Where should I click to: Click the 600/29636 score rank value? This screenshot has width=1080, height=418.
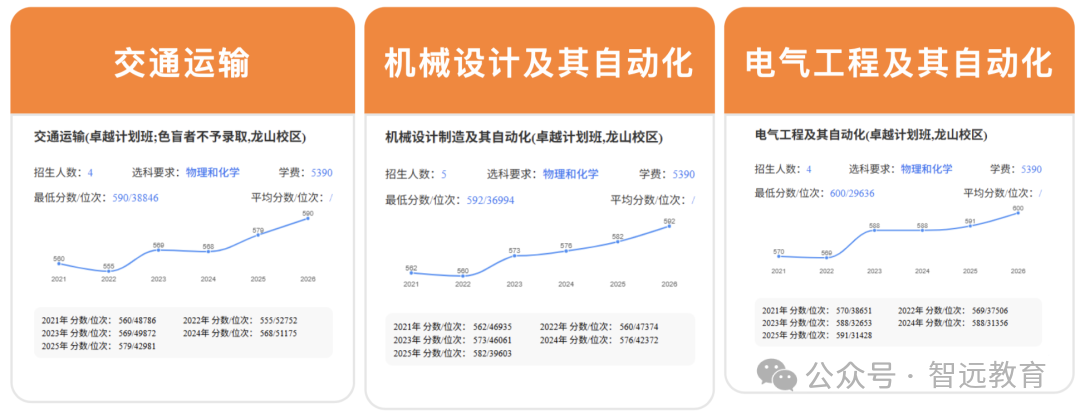(x=852, y=194)
